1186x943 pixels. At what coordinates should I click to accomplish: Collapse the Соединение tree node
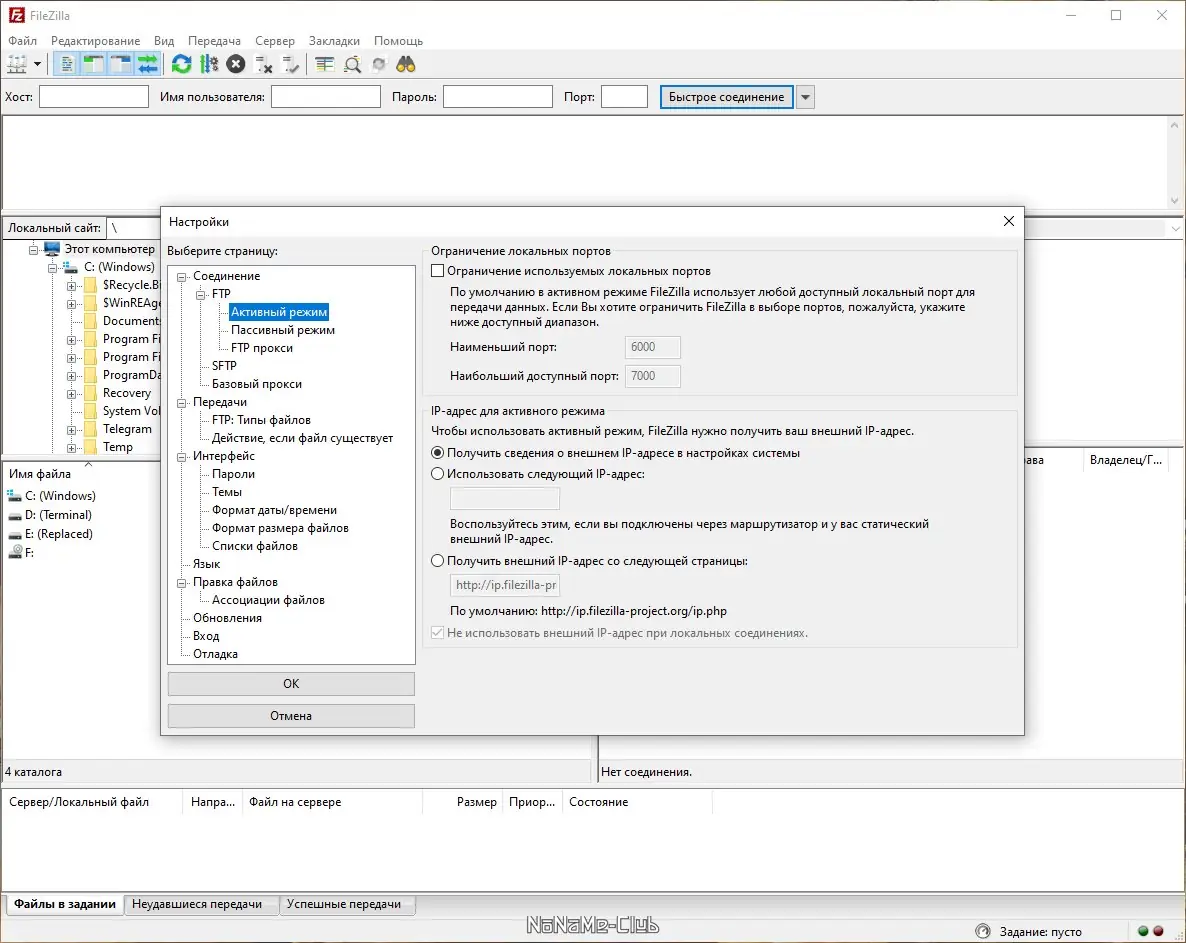pyautogui.click(x=182, y=277)
